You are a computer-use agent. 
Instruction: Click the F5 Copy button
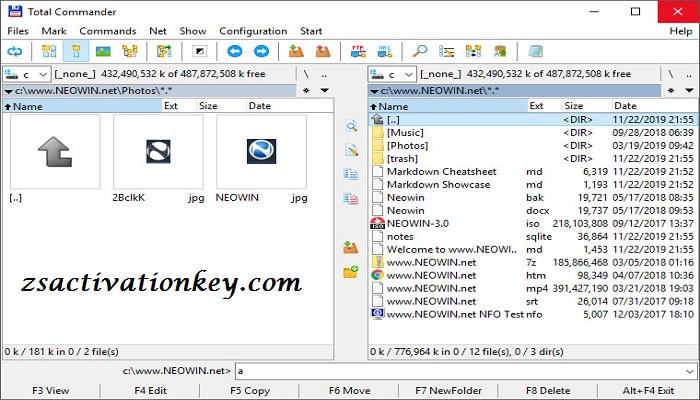pyautogui.click(x=250, y=391)
